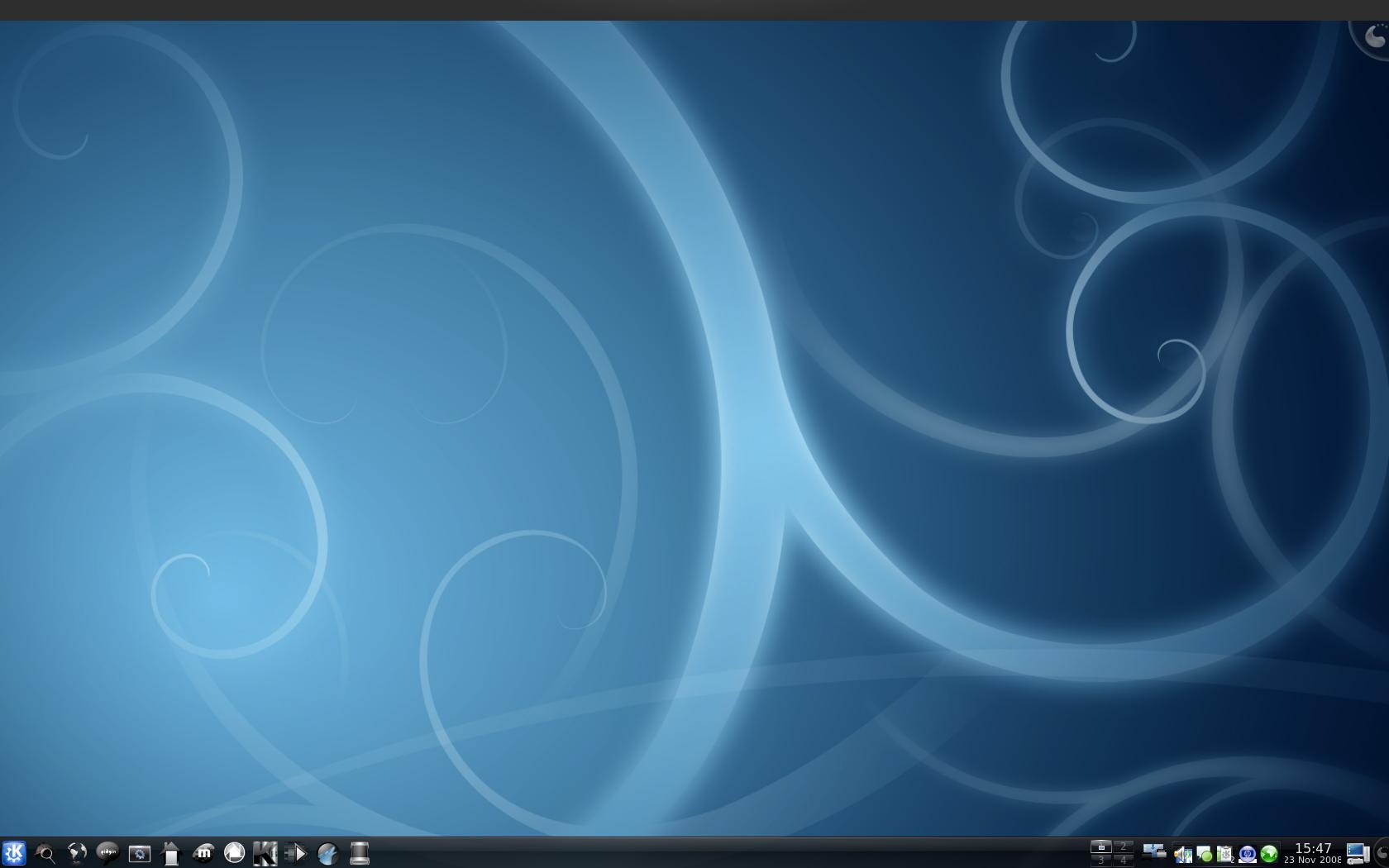Launch the metallic K application icon

point(265,853)
